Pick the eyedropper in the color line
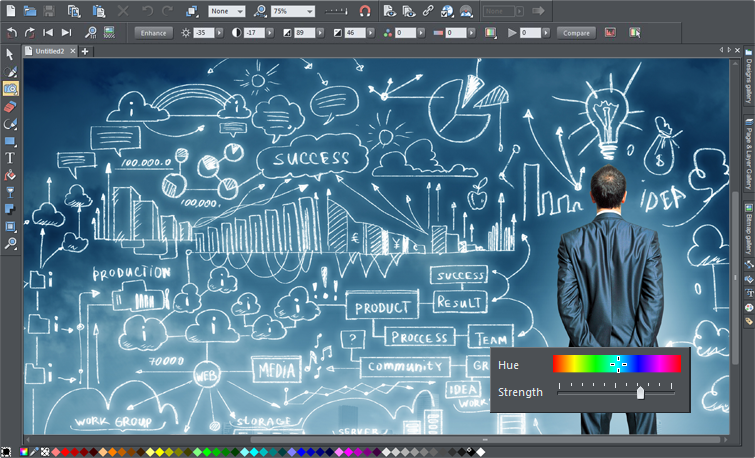This screenshot has height=458, width=755. coord(34,452)
